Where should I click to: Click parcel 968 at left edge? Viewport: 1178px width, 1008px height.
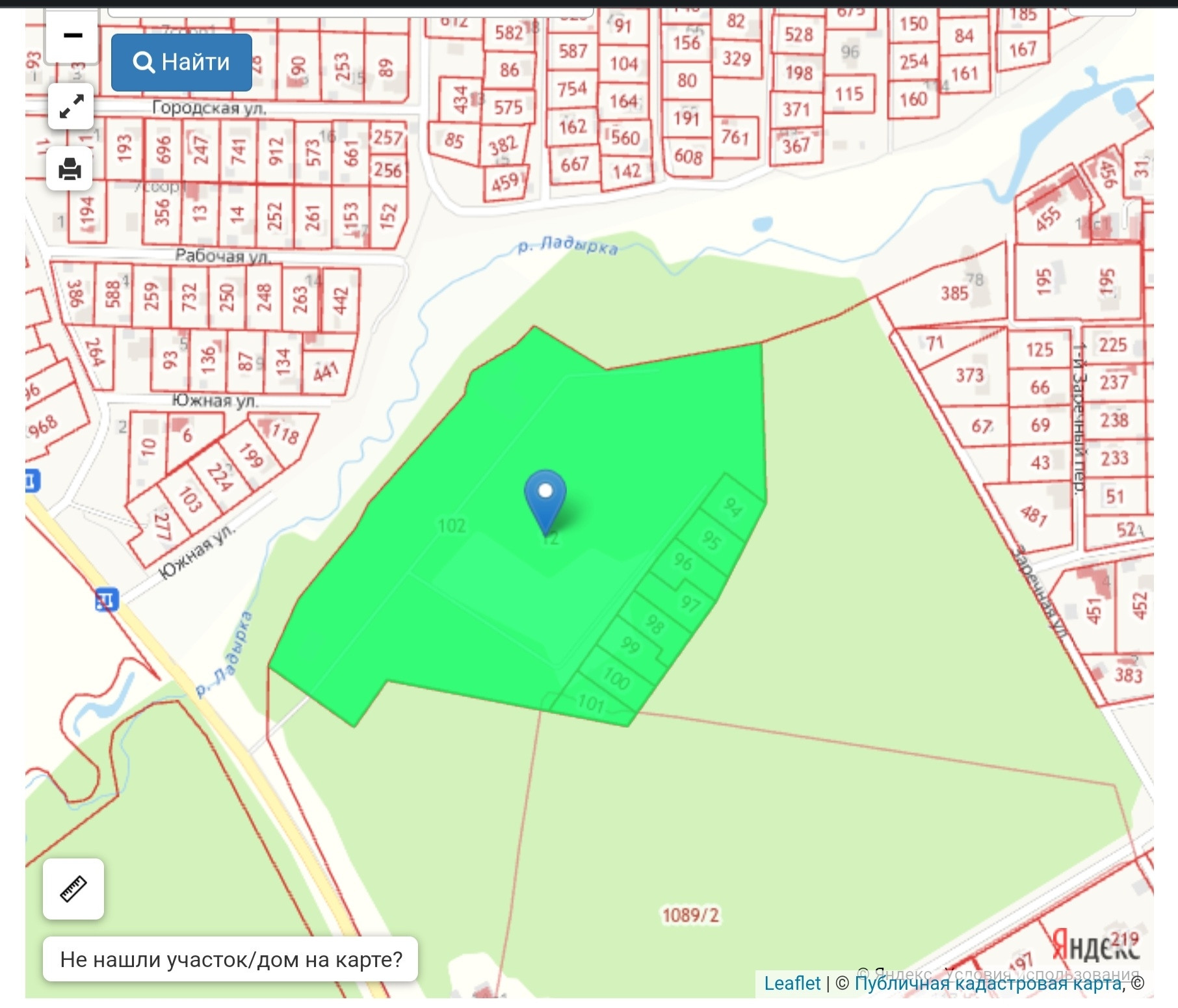point(43,427)
